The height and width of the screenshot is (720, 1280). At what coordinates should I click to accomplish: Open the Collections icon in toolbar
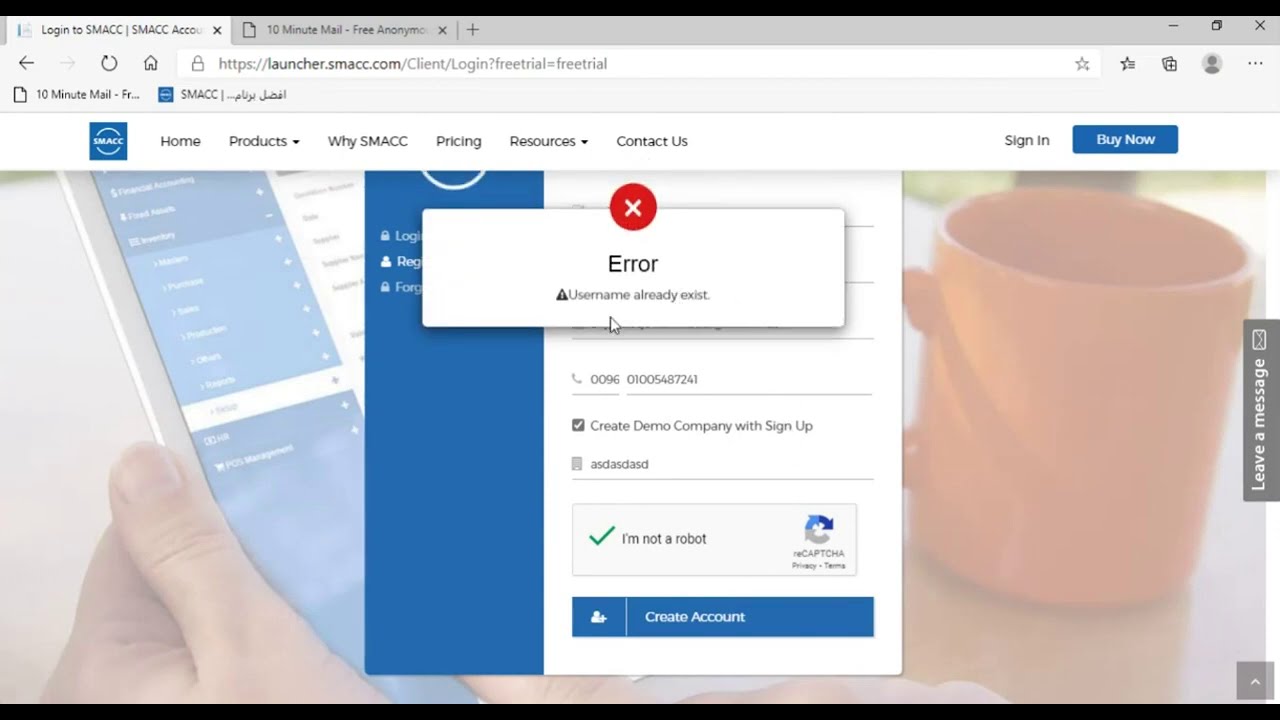click(1169, 64)
